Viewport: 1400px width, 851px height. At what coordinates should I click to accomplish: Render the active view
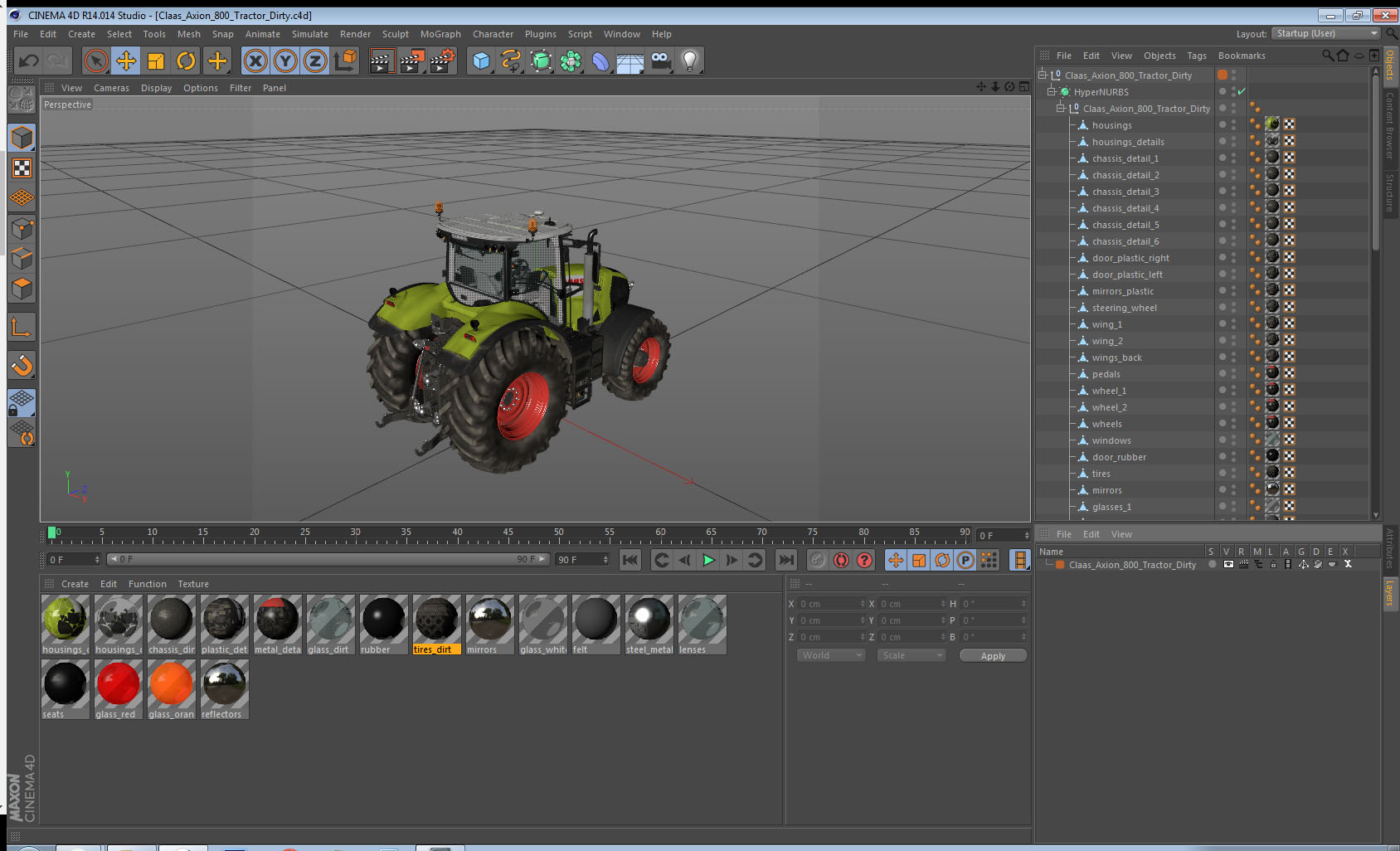point(382,61)
